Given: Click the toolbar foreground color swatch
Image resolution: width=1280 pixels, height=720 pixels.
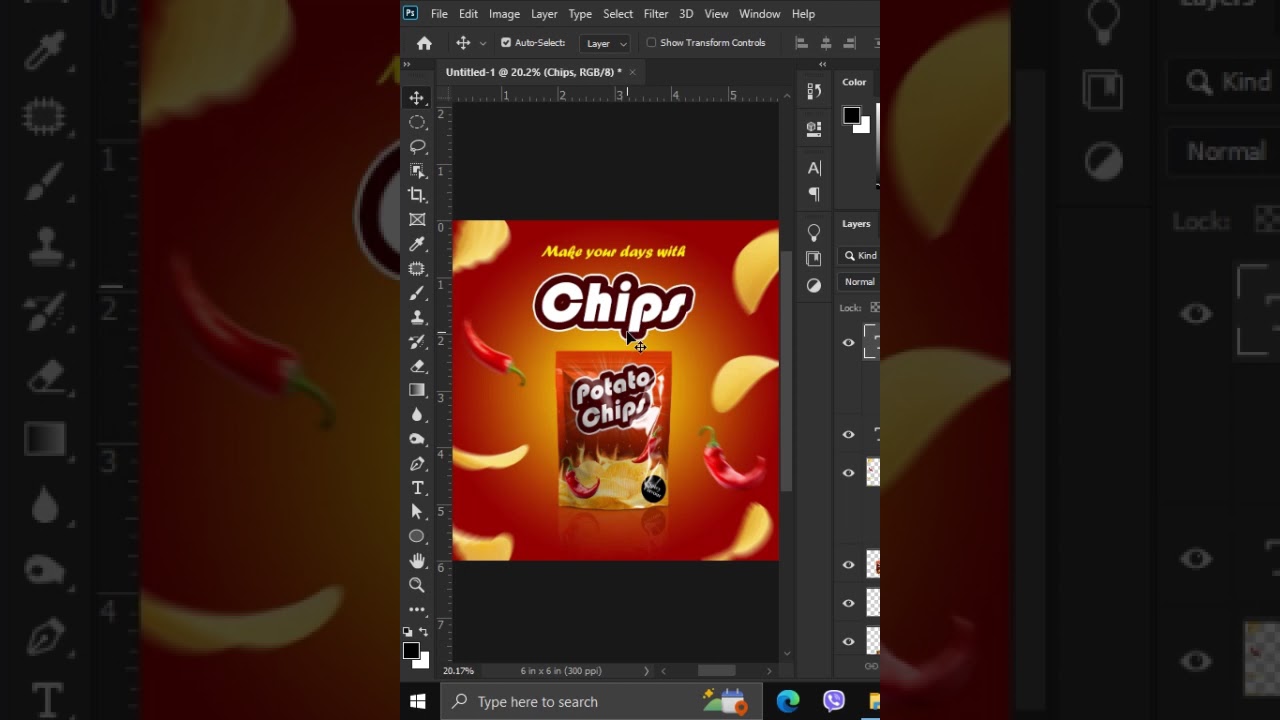Looking at the screenshot, I should (411, 651).
